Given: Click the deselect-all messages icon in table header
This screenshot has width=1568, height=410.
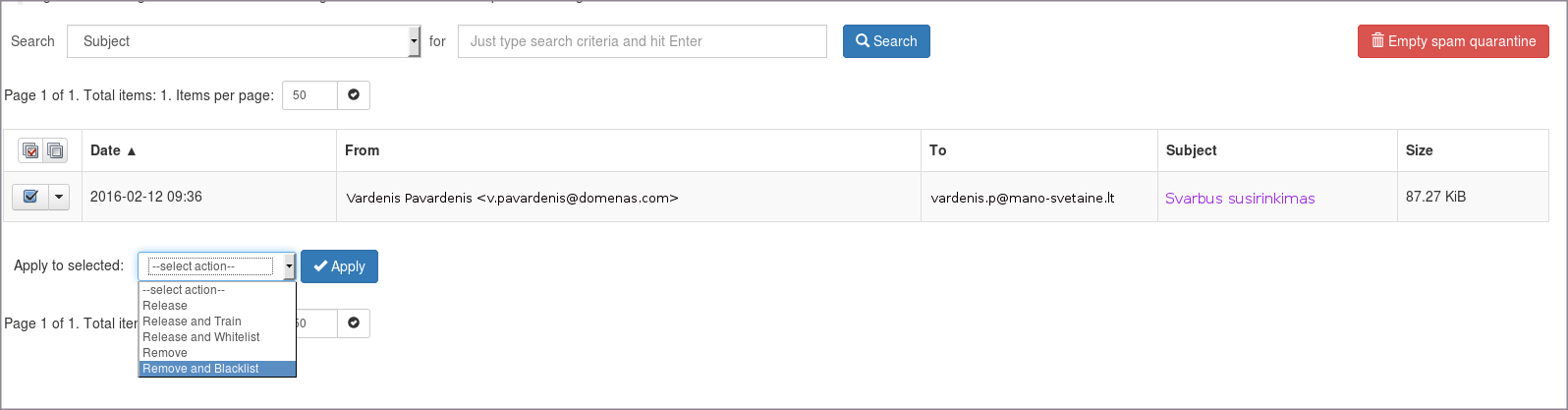Looking at the screenshot, I should tap(55, 150).
